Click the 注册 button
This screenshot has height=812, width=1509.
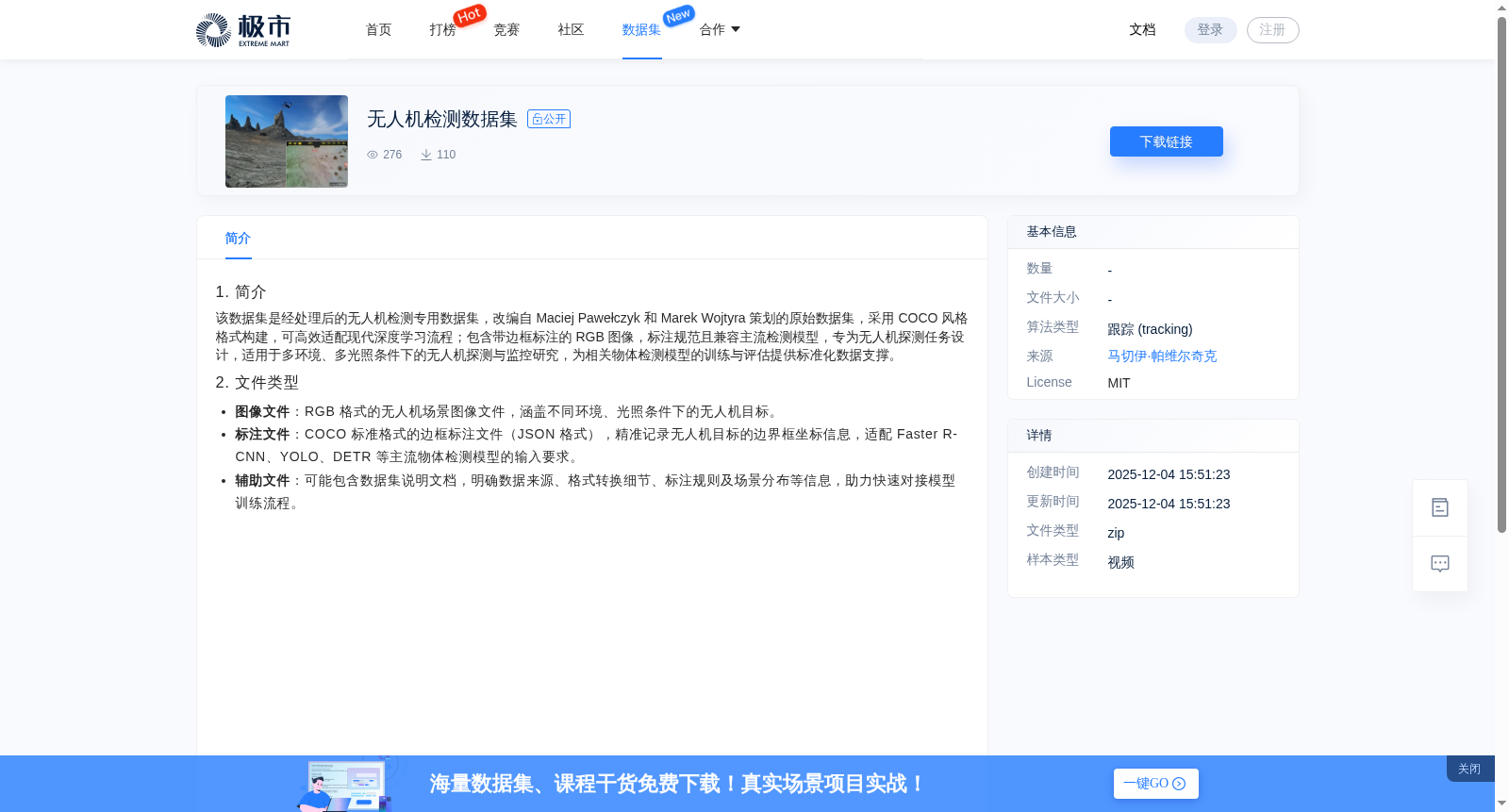pos(1273,30)
